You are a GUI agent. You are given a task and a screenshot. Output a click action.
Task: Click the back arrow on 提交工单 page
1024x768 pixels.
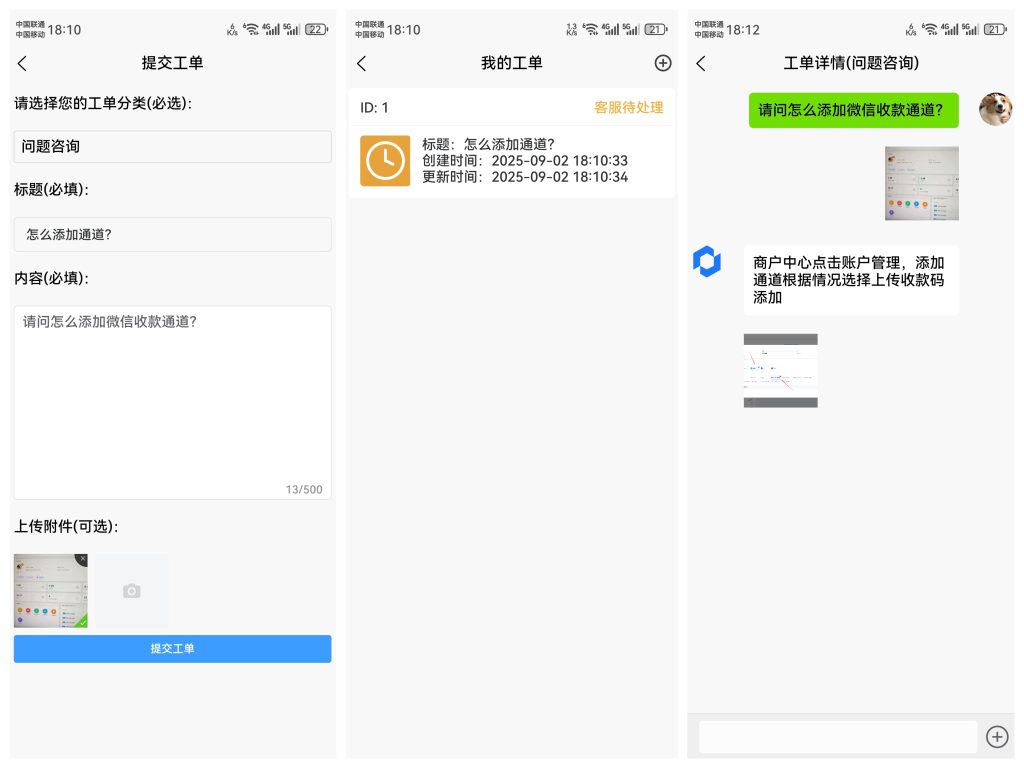pyautogui.click(x=22, y=62)
